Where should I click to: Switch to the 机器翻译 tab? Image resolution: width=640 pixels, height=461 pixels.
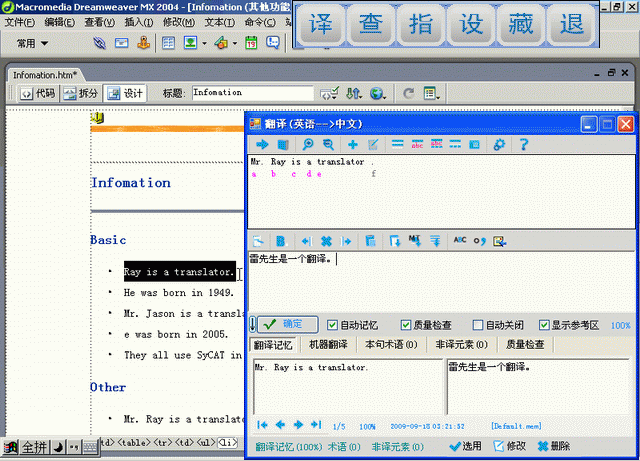[x=329, y=345]
